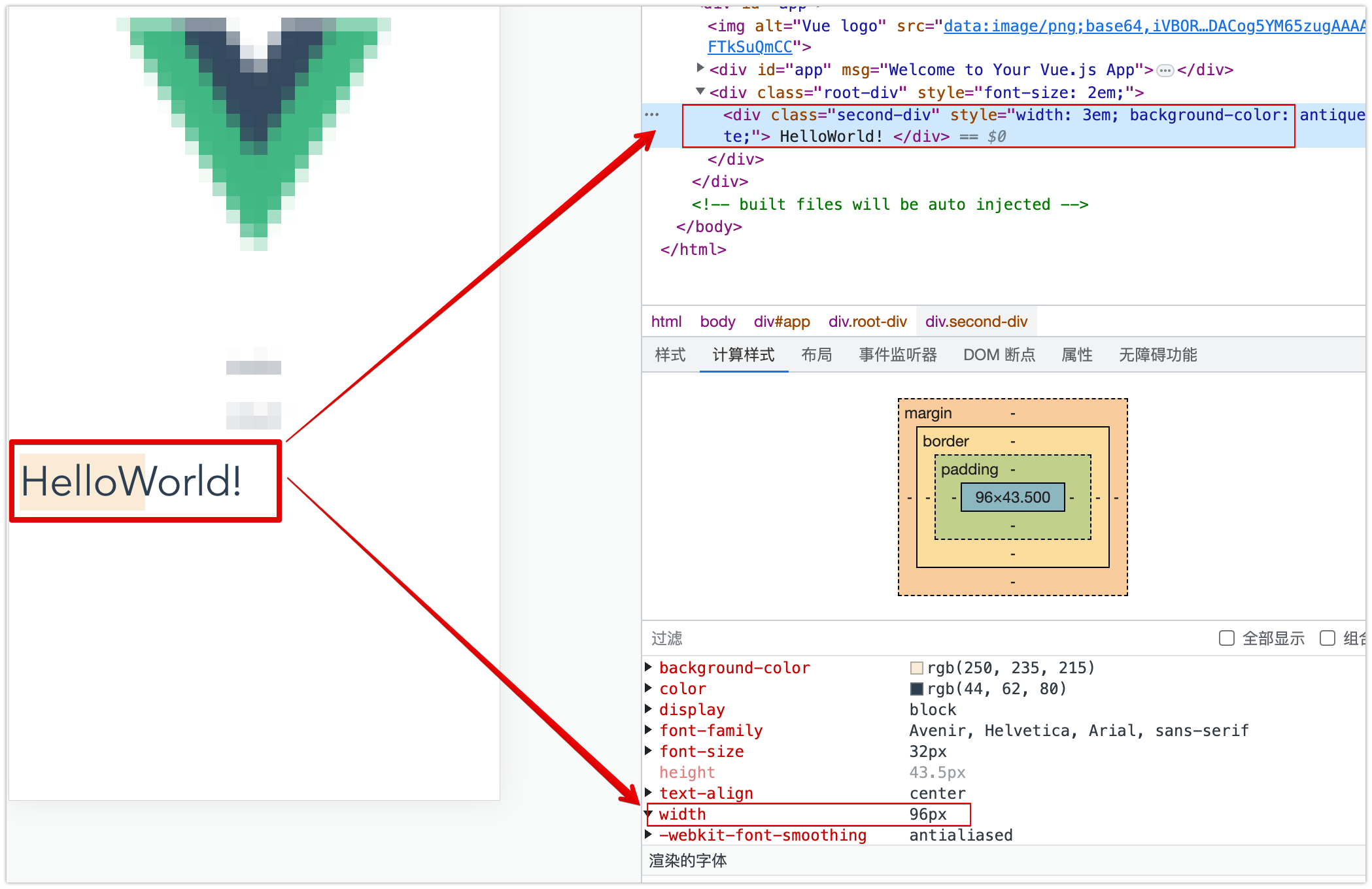Enable the 全部显示 checkbox

point(1227,638)
